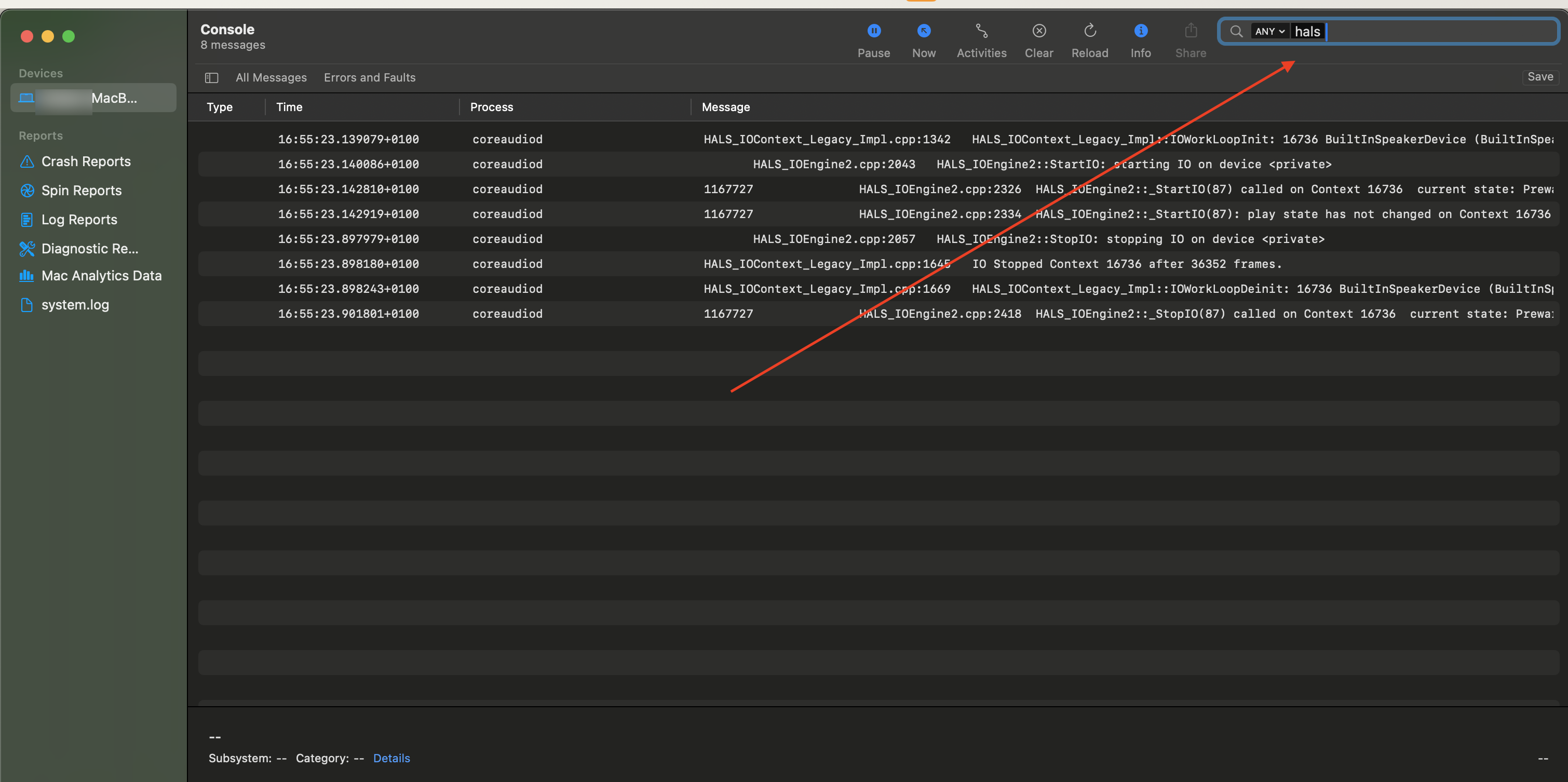Screen dimensions: 1568x782
Task: Switch to Errors and Faults filter
Action: pos(370,78)
